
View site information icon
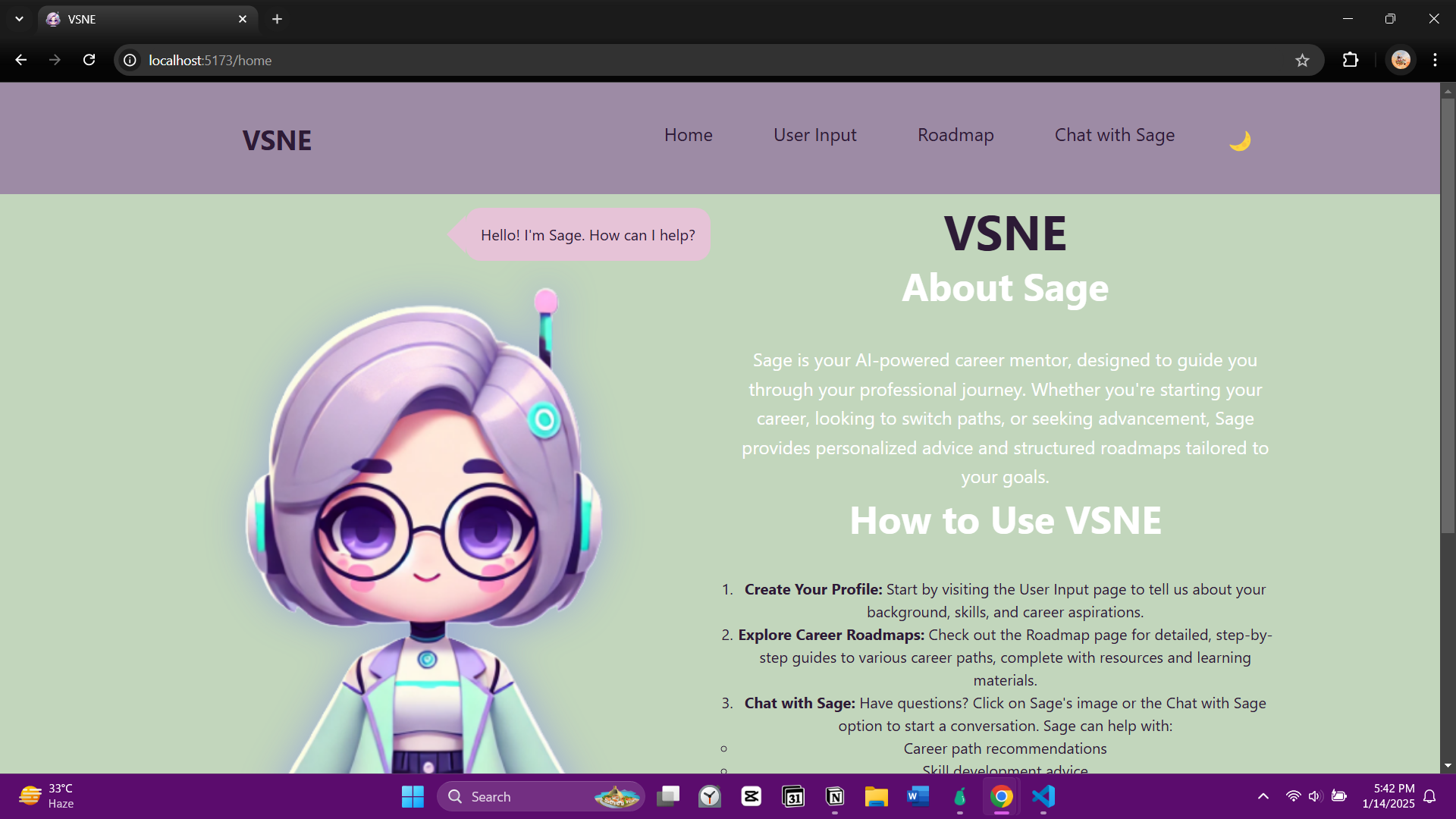[130, 60]
